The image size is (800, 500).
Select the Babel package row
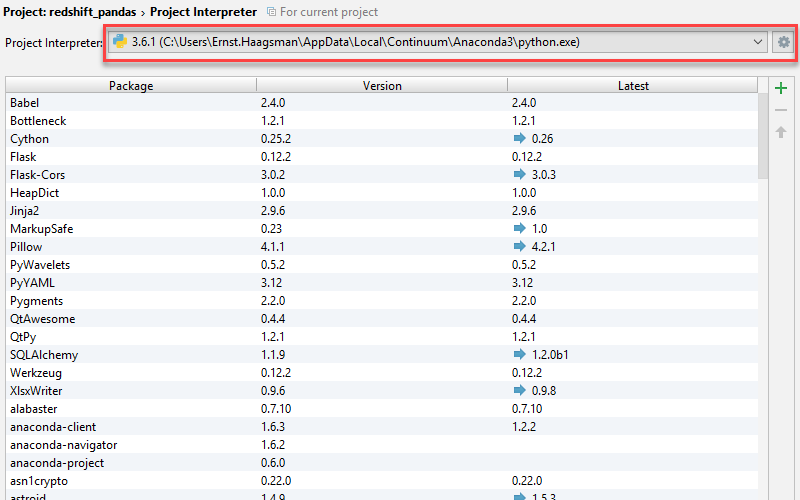[382, 103]
